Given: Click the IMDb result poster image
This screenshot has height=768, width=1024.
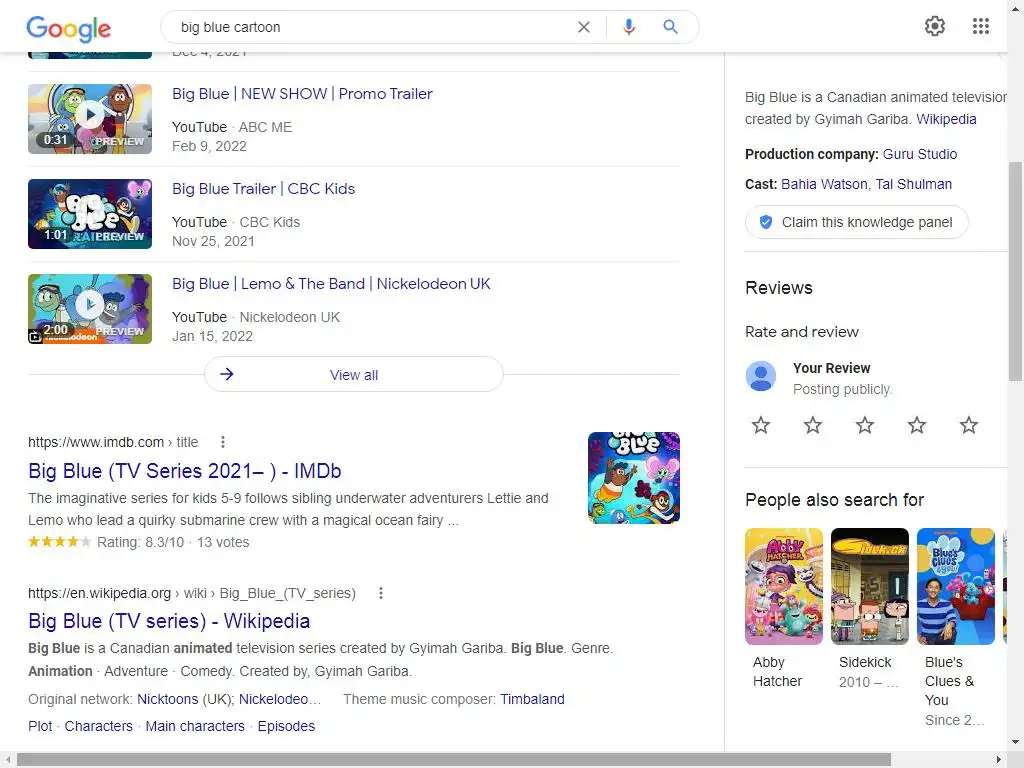Looking at the screenshot, I should [633, 478].
